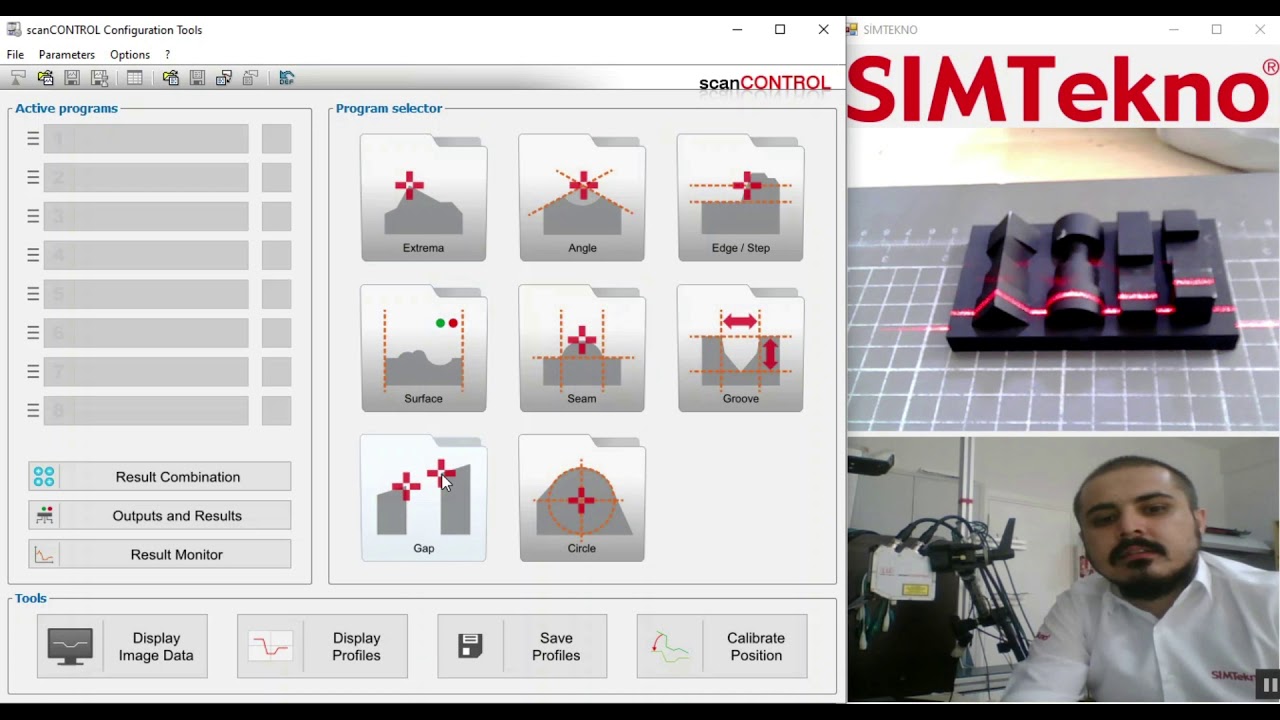This screenshot has width=1280, height=720.
Task: Select active program slot 5 field
Action: 146,294
